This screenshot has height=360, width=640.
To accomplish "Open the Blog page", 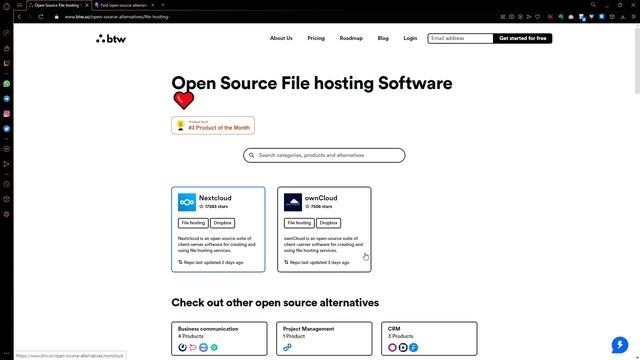I will coord(383,38).
